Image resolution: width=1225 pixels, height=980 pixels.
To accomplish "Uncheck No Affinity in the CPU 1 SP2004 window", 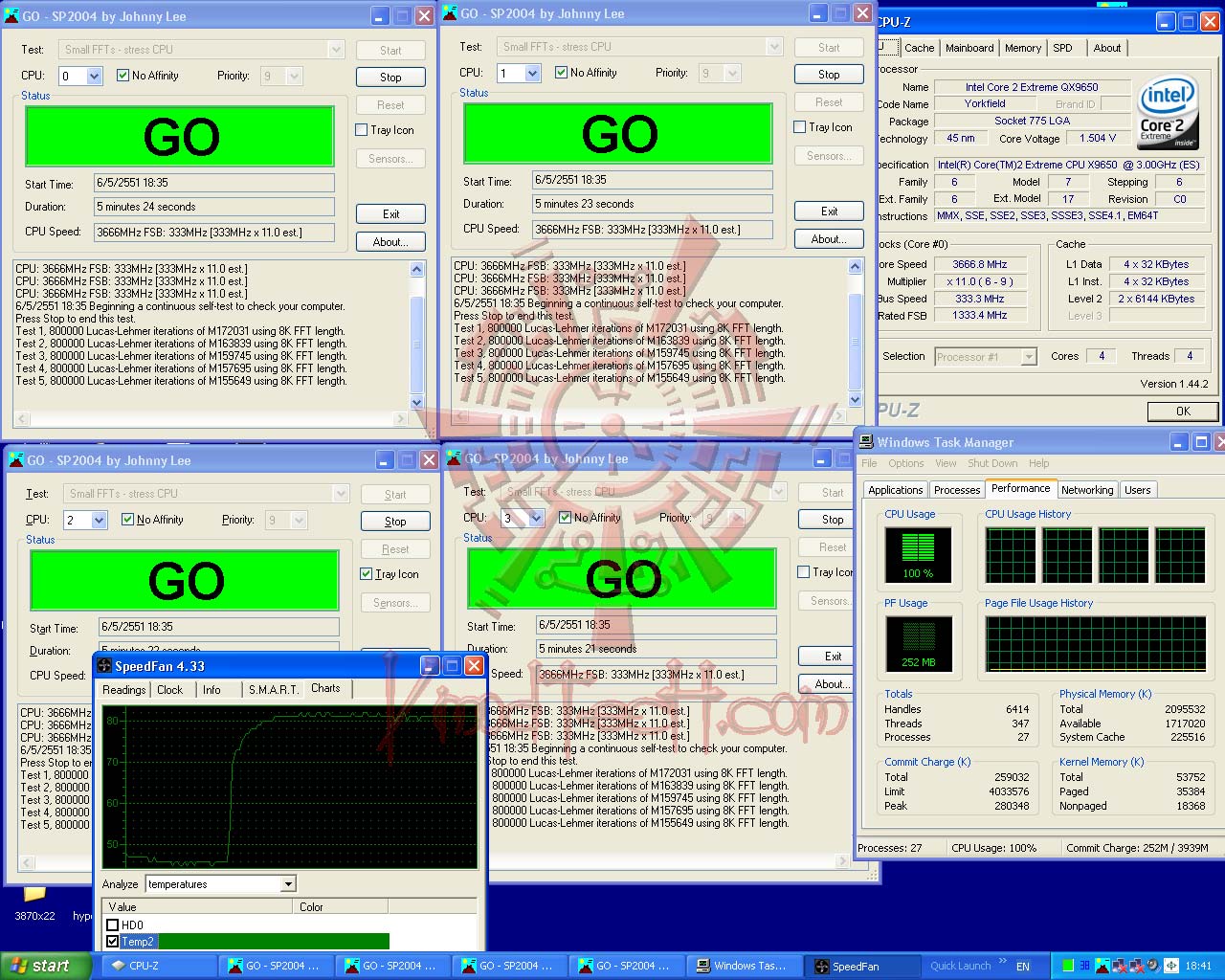I will click(561, 73).
